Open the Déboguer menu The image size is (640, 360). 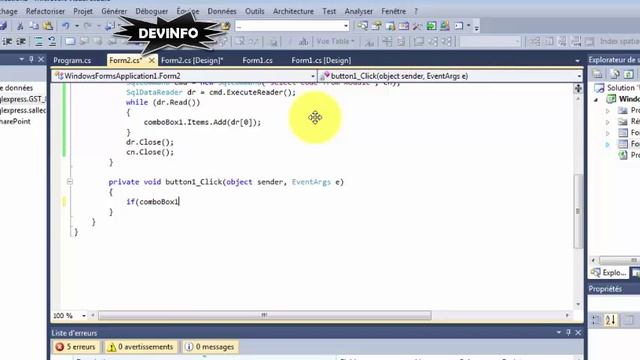[151, 11]
